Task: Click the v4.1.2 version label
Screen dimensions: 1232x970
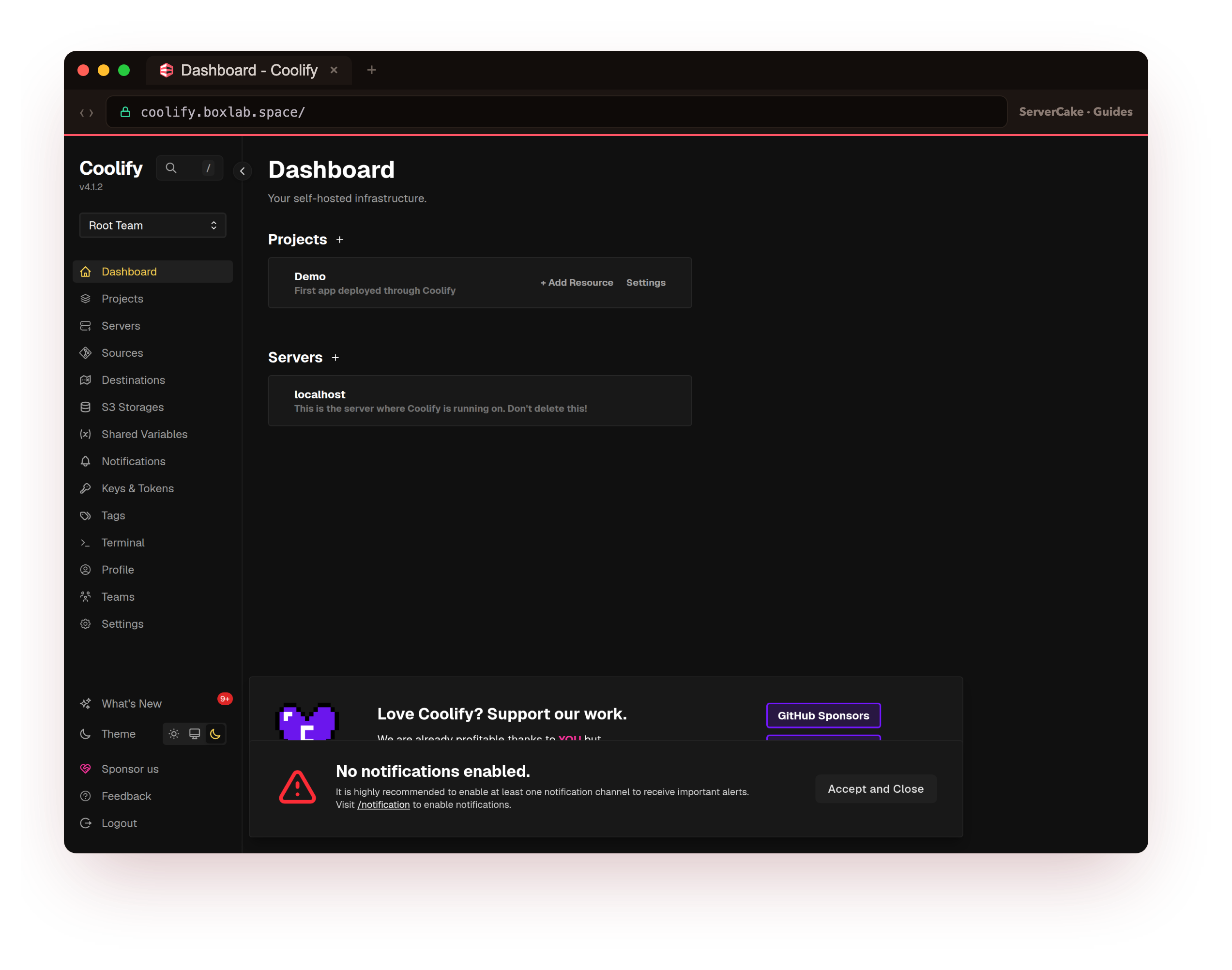Action: pos(91,187)
